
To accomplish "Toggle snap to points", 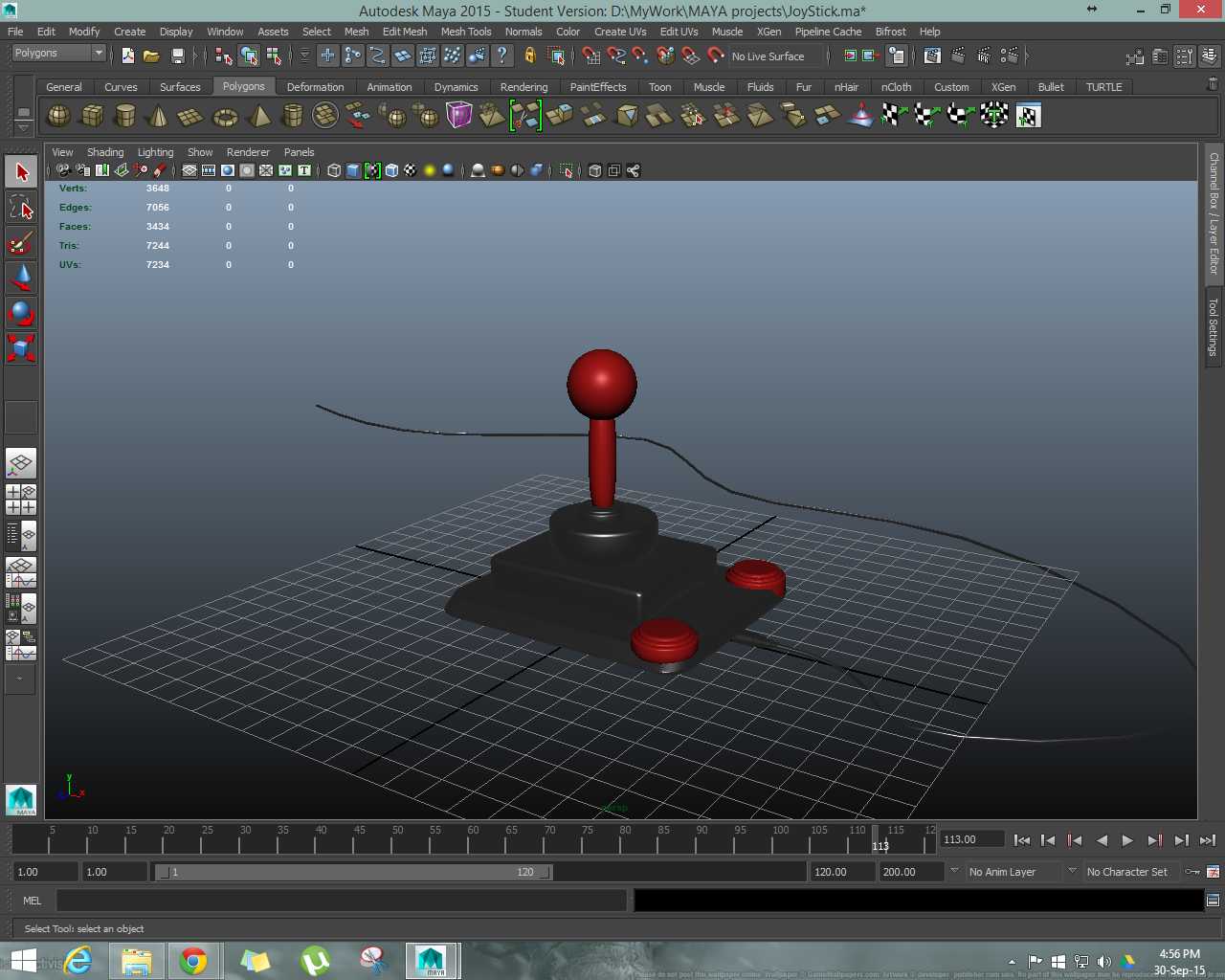I will (640, 56).
